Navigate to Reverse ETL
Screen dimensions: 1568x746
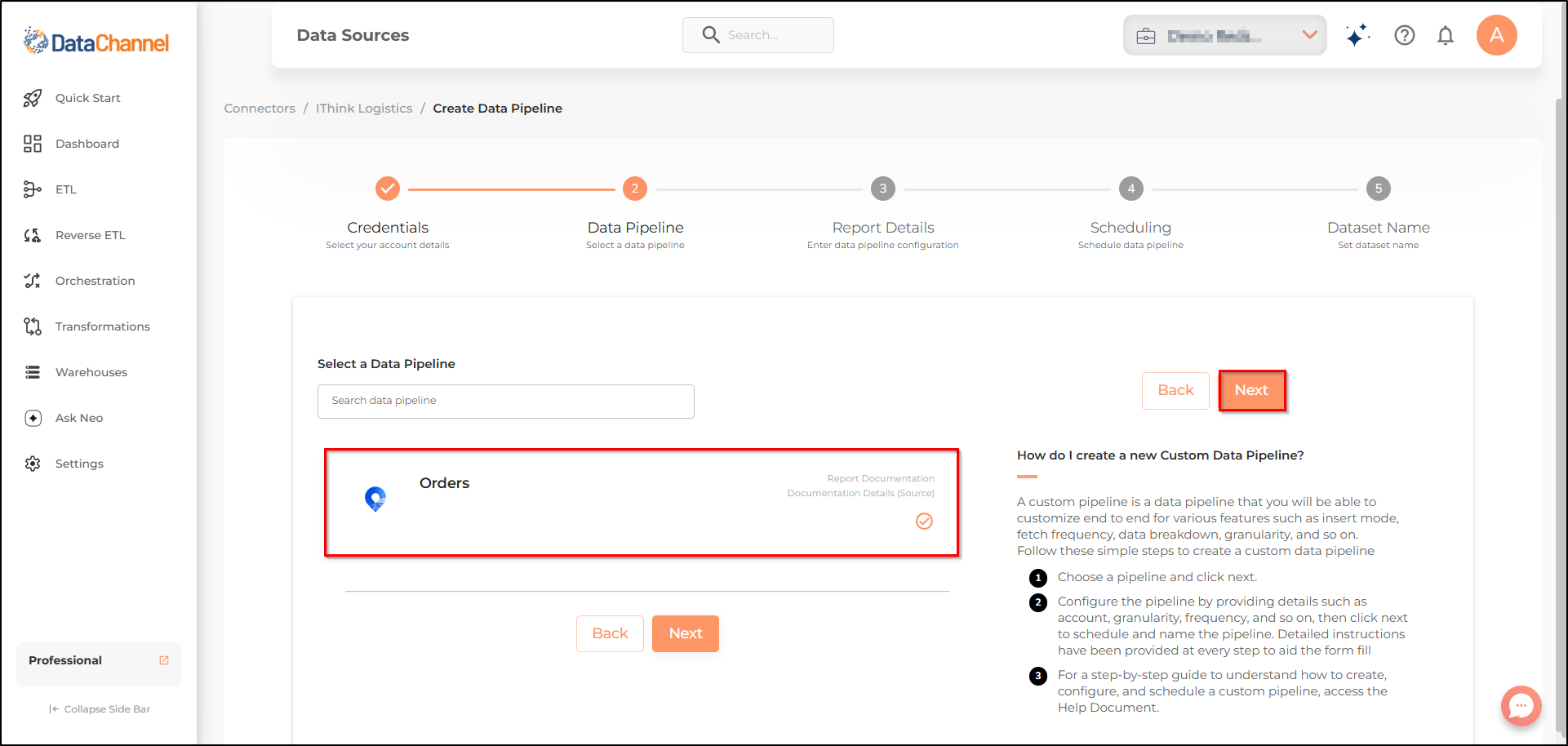pyautogui.click(x=91, y=235)
